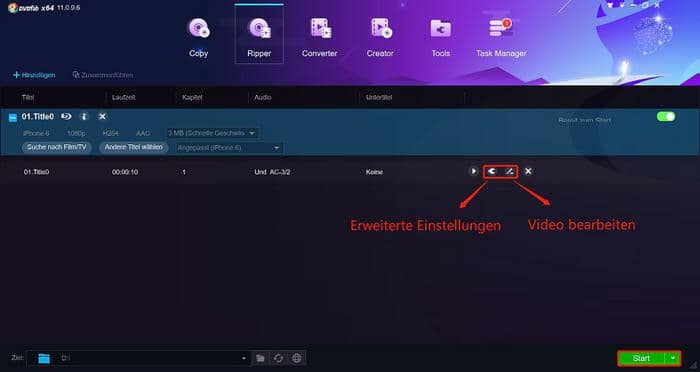
Task: Open the Angepasst (iPhone 6) profile dropdown
Action: coord(229,148)
